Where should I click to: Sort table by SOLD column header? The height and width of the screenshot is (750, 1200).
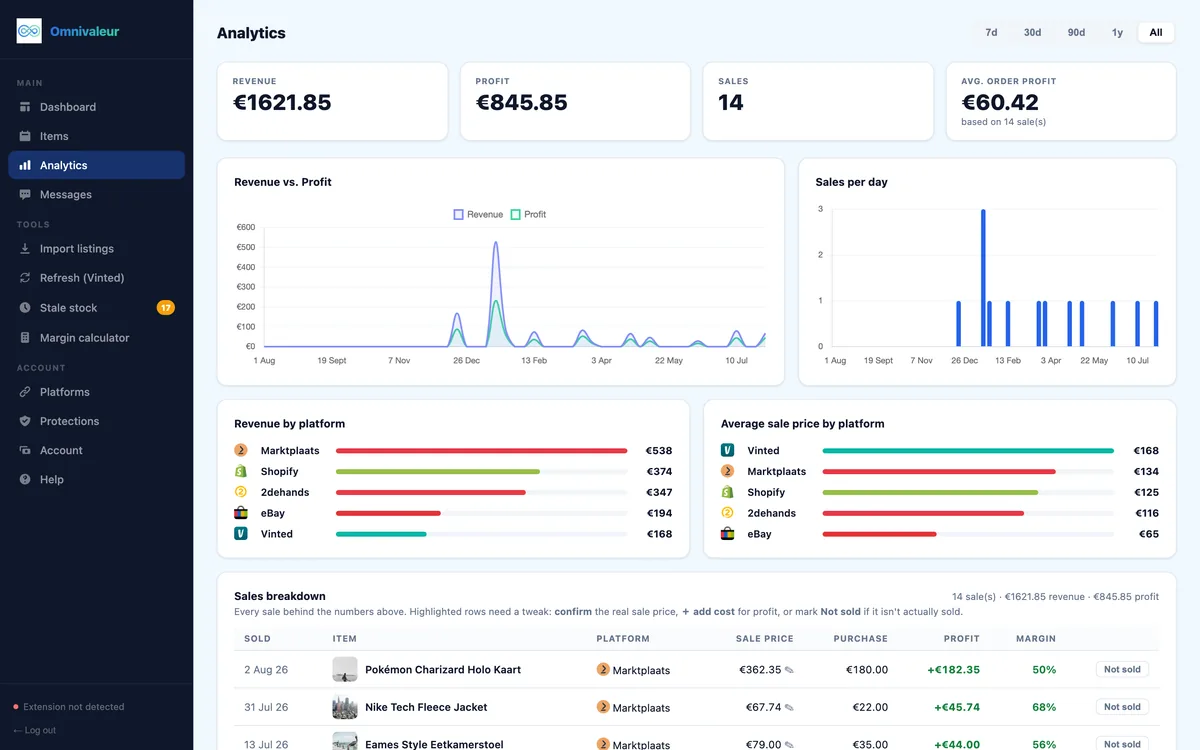(257, 638)
